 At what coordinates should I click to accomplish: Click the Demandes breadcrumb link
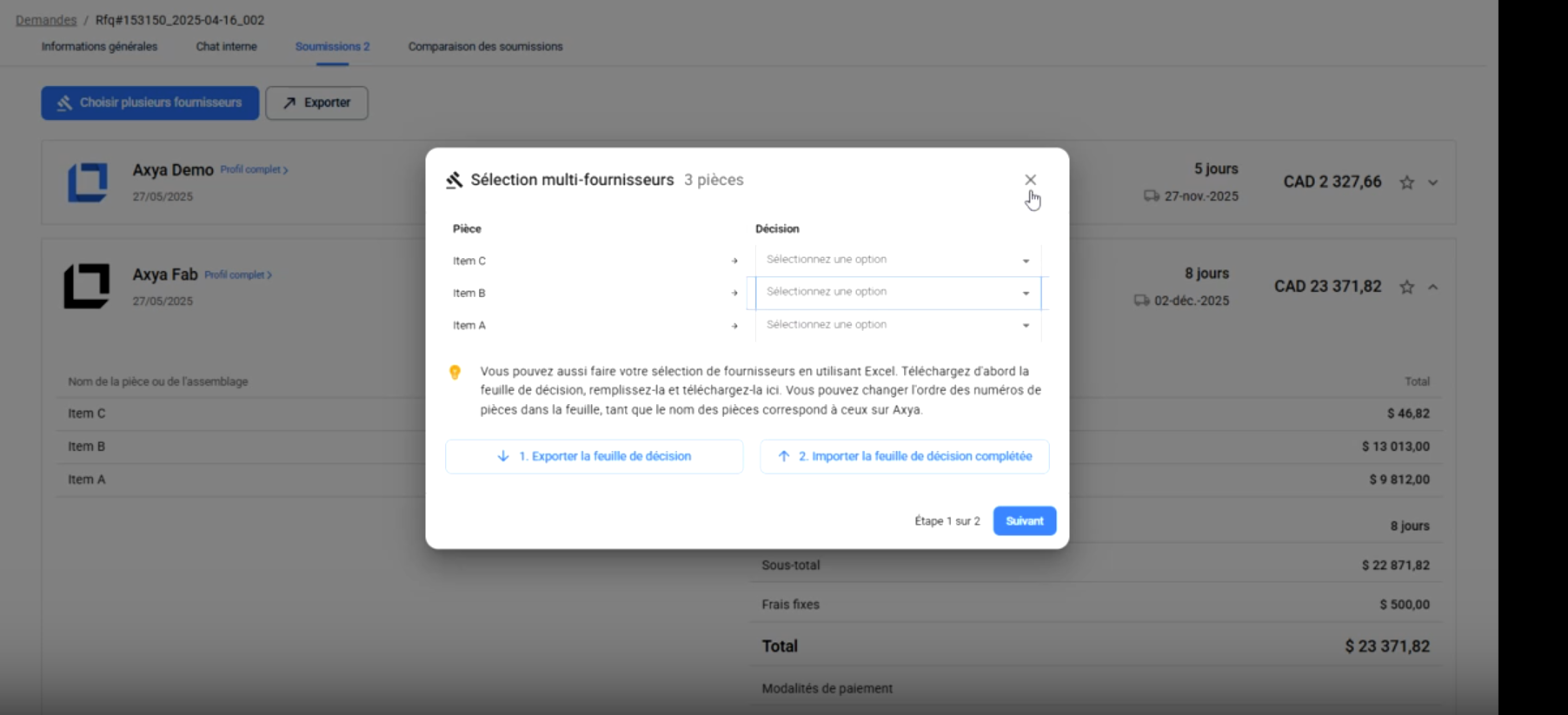pos(46,20)
